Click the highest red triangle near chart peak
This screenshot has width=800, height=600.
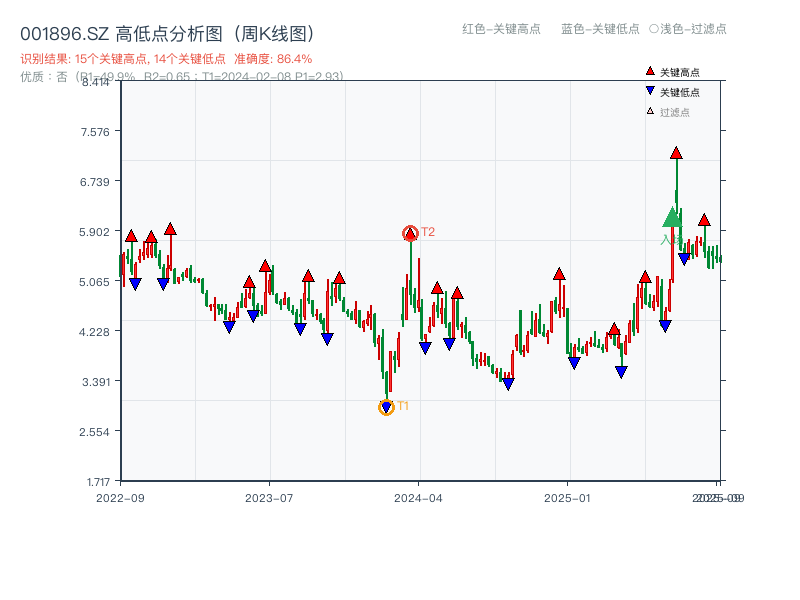pyautogui.click(x=676, y=153)
